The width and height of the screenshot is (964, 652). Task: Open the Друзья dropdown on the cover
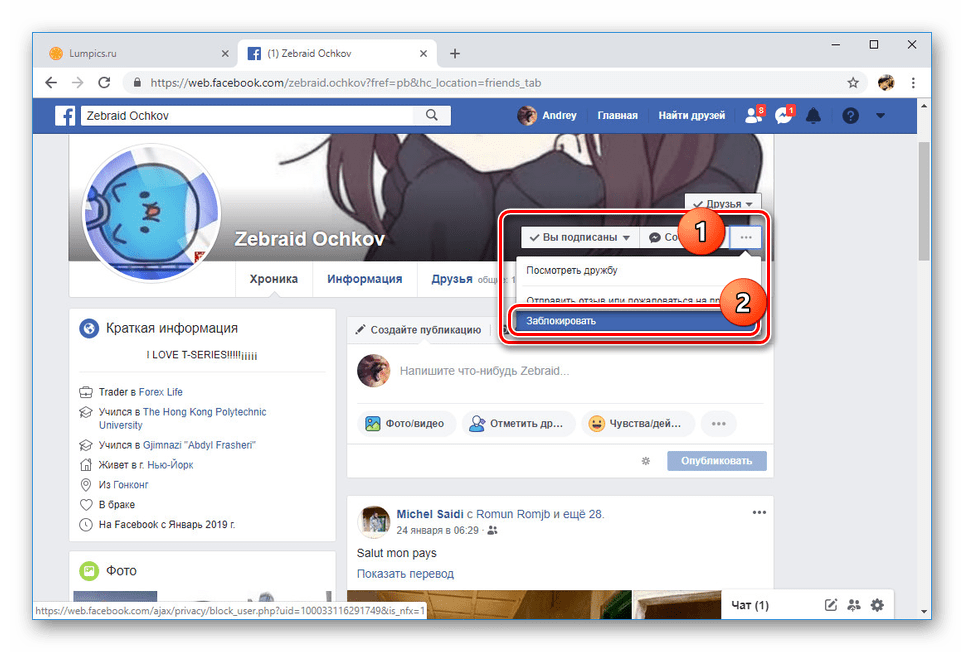click(722, 202)
